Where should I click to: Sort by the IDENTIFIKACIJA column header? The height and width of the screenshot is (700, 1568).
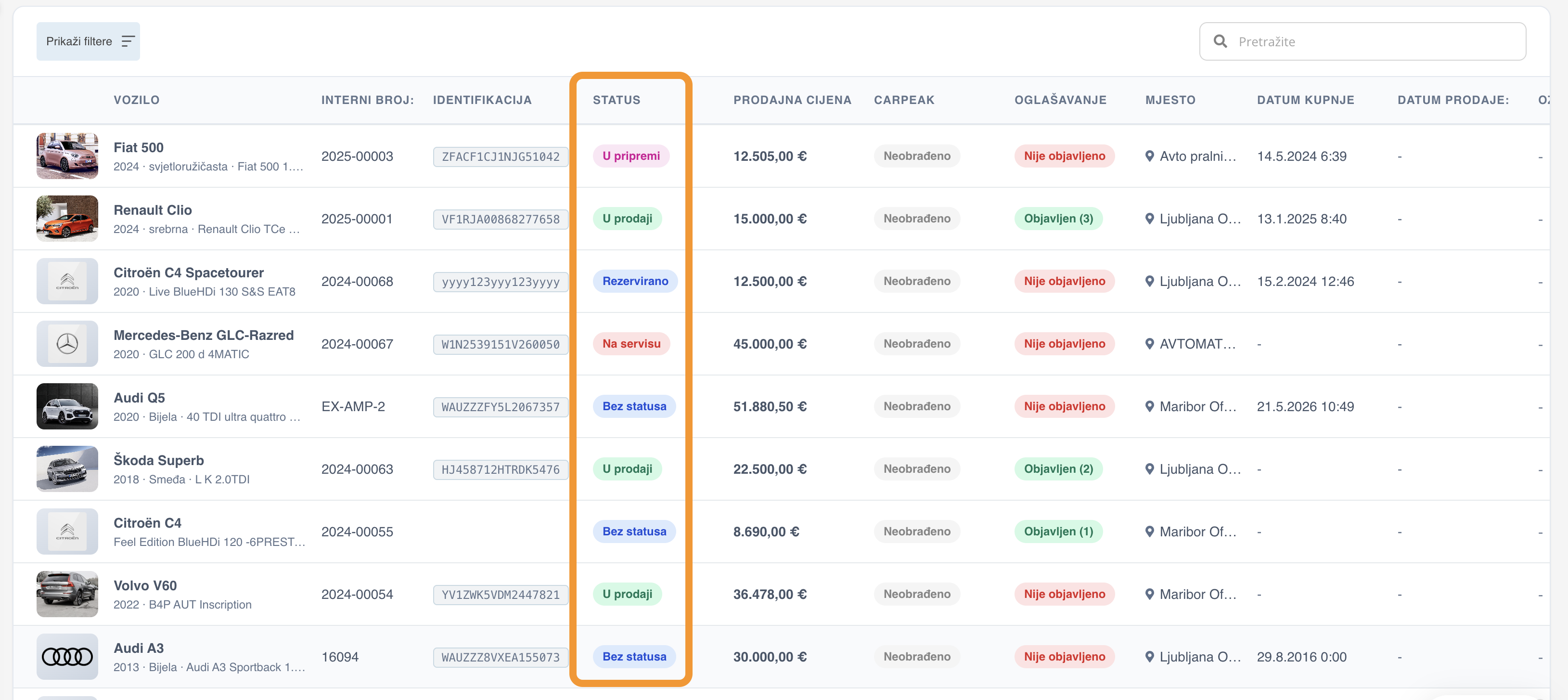coord(482,100)
